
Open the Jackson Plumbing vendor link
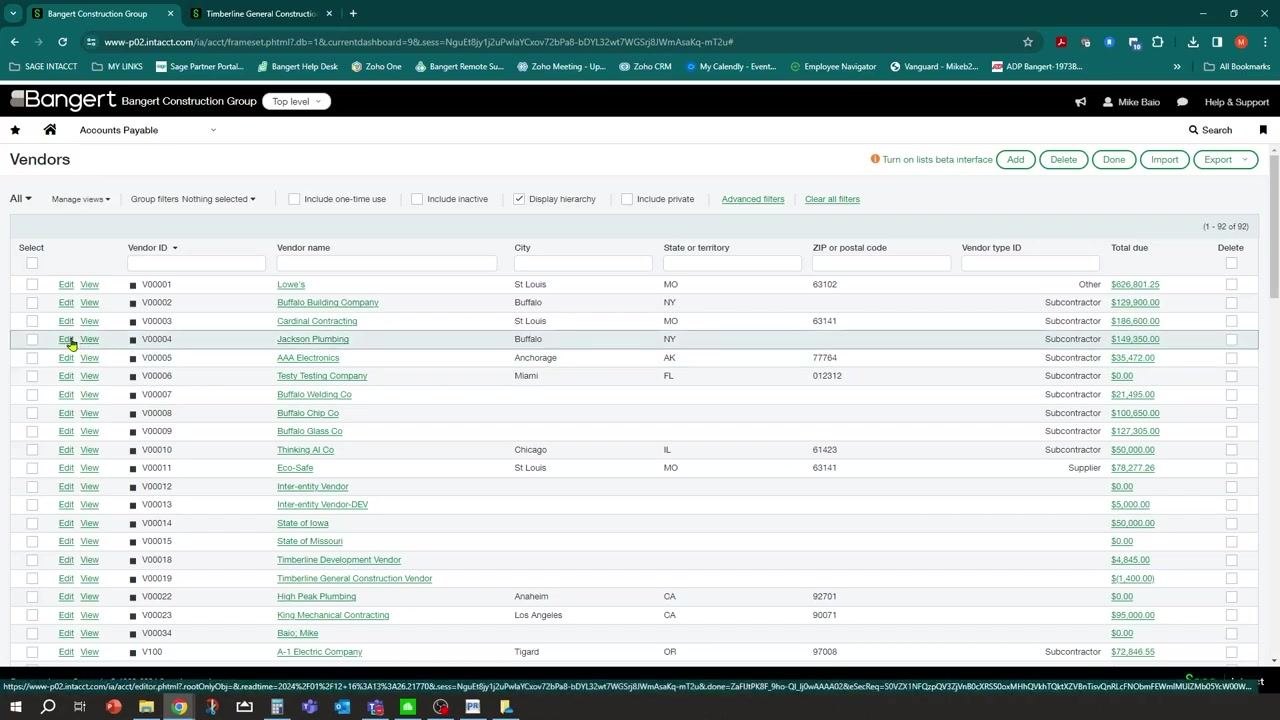(313, 339)
